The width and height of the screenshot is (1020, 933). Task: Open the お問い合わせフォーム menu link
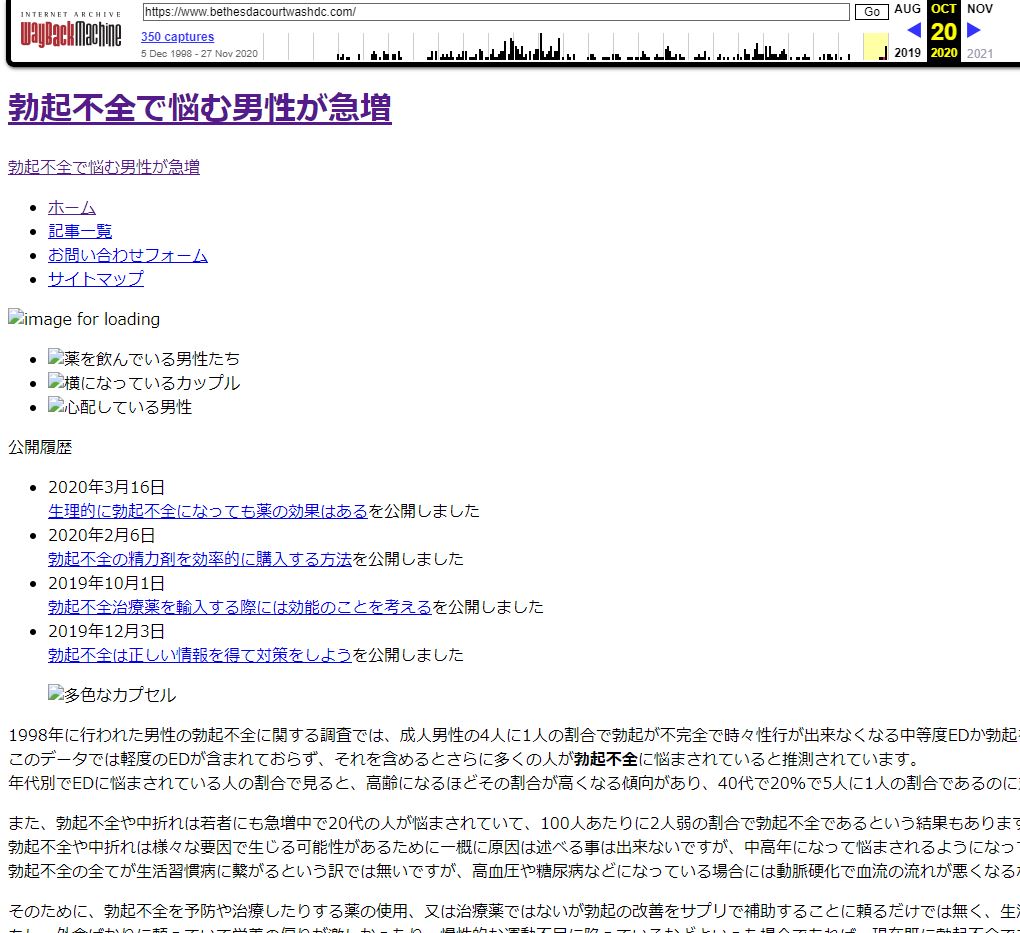point(128,255)
